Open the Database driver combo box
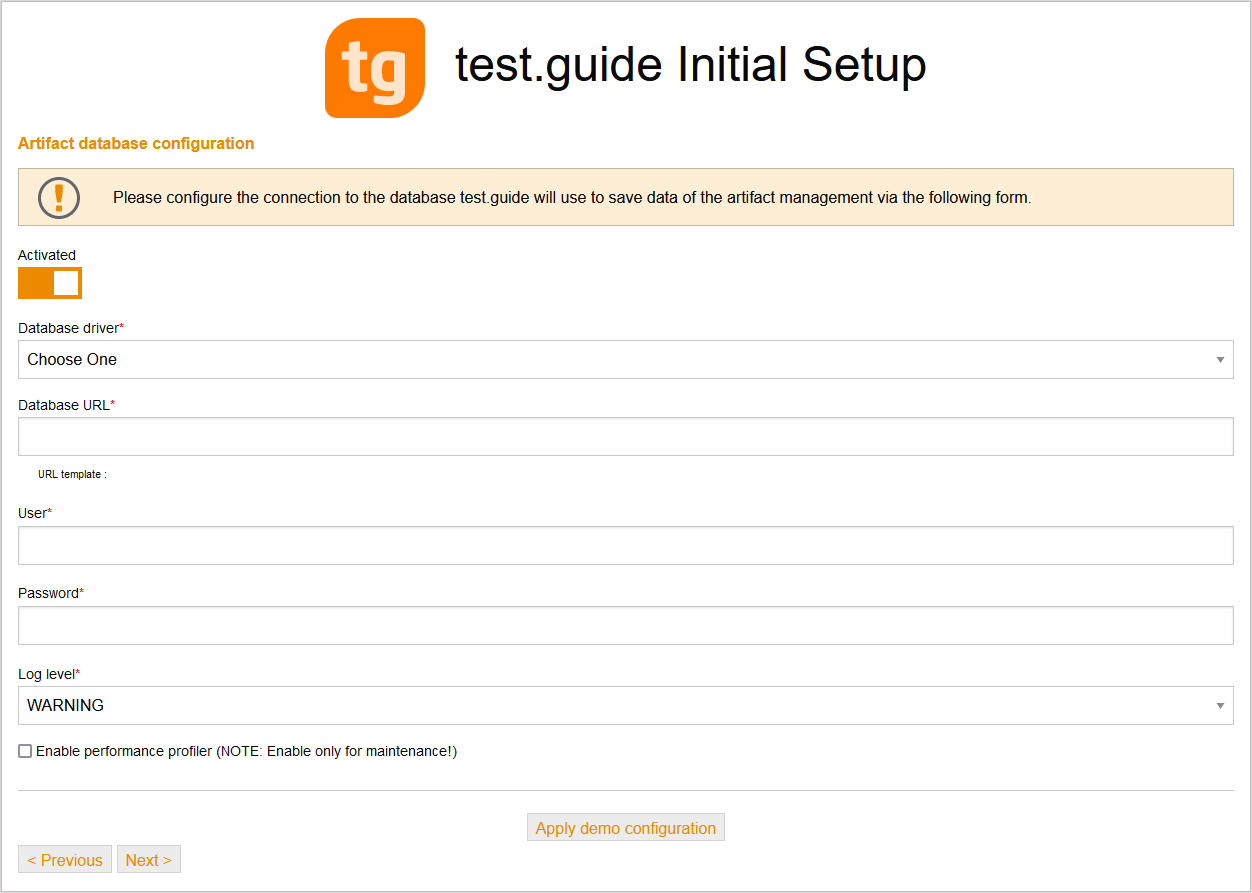1252x893 pixels. click(x=626, y=359)
